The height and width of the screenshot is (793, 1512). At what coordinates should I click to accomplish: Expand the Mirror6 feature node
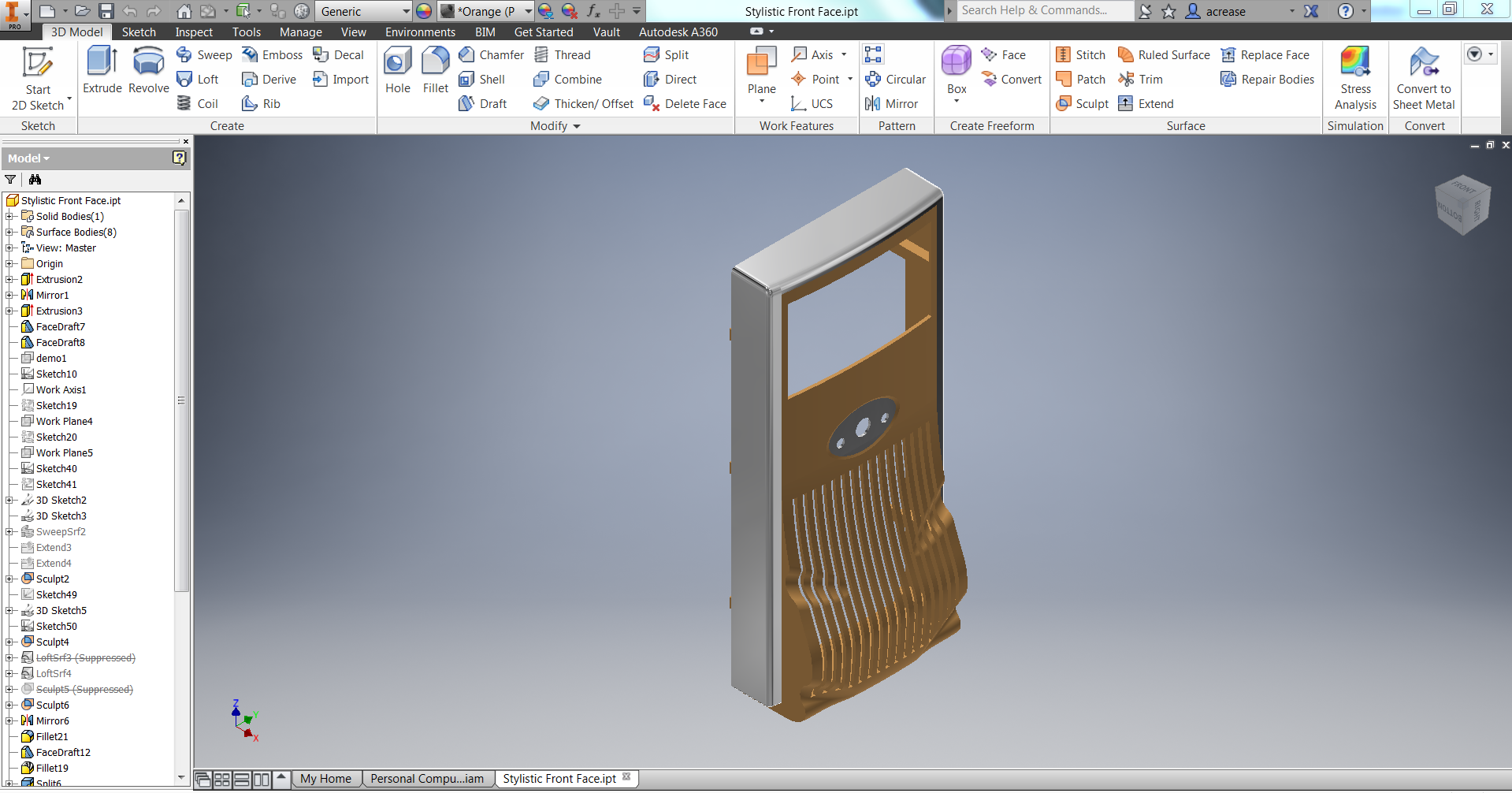tap(9, 720)
